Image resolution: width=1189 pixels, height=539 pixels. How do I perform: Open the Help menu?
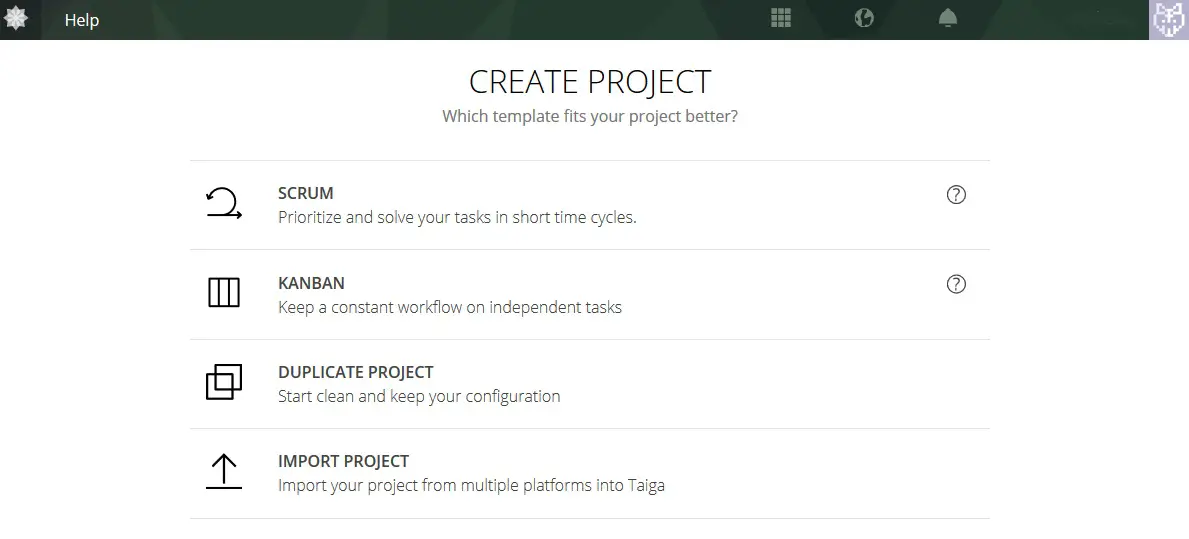click(82, 20)
